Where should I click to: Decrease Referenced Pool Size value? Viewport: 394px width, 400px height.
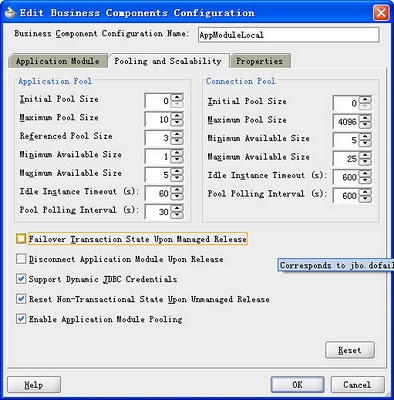pos(177,141)
